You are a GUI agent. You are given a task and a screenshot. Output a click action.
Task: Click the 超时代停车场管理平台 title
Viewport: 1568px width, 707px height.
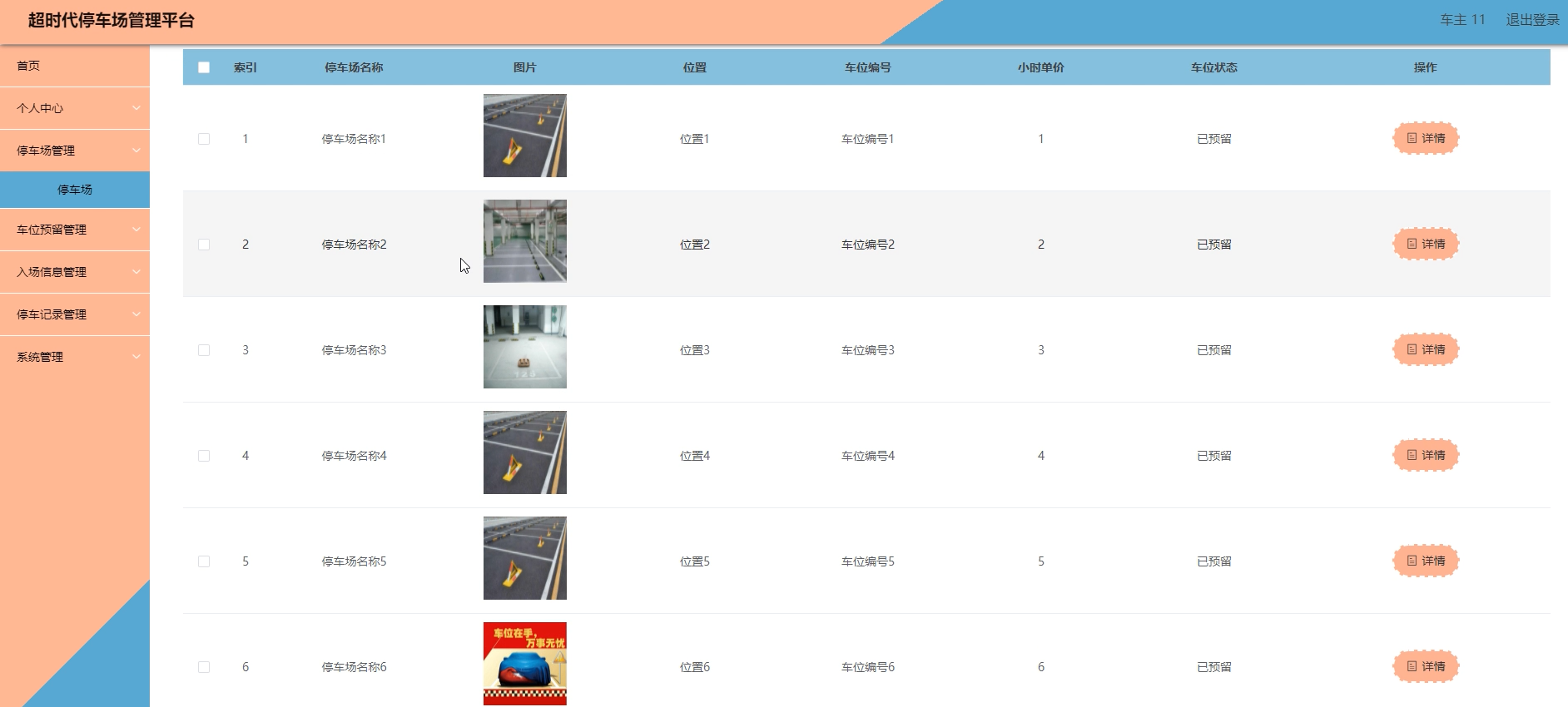click(x=111, y=21)
